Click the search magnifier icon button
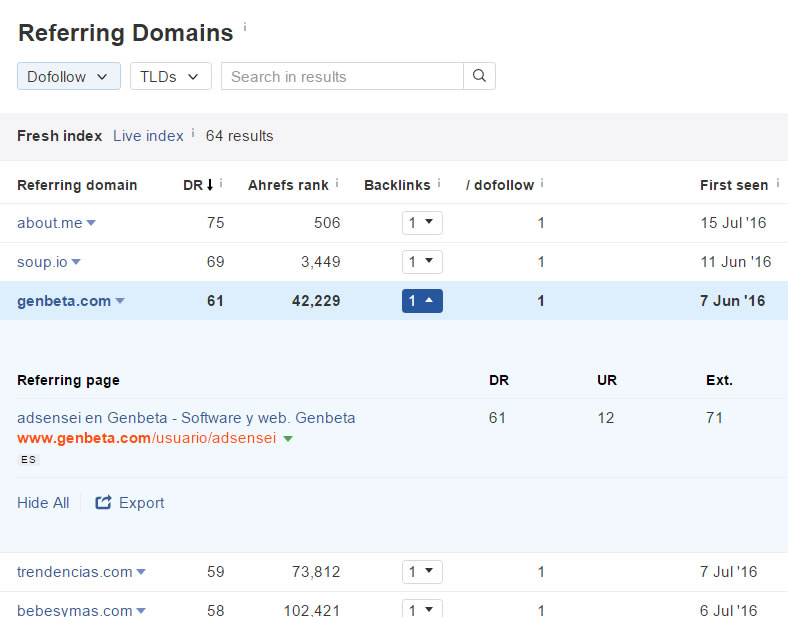788x617 pixels. (479, 76)
